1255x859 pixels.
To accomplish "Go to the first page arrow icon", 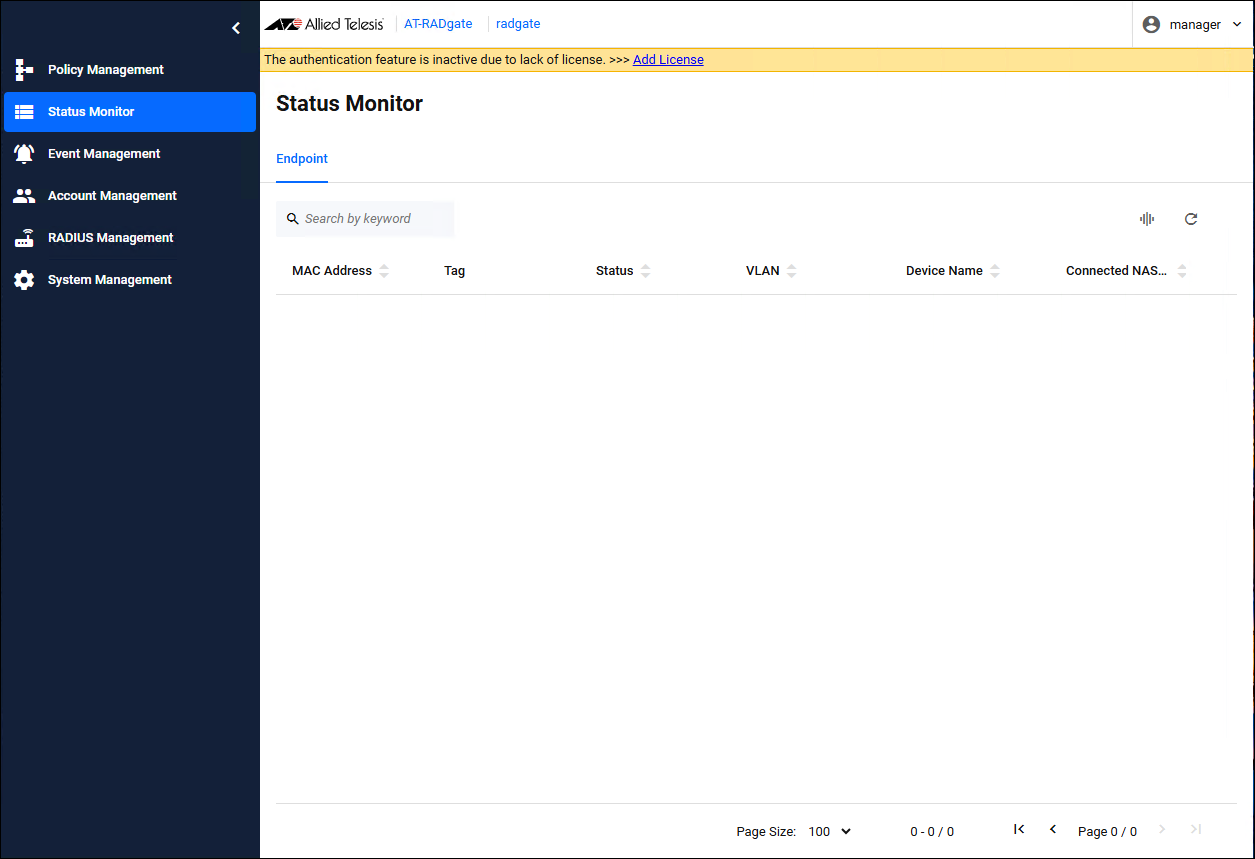I will 1019,829.
